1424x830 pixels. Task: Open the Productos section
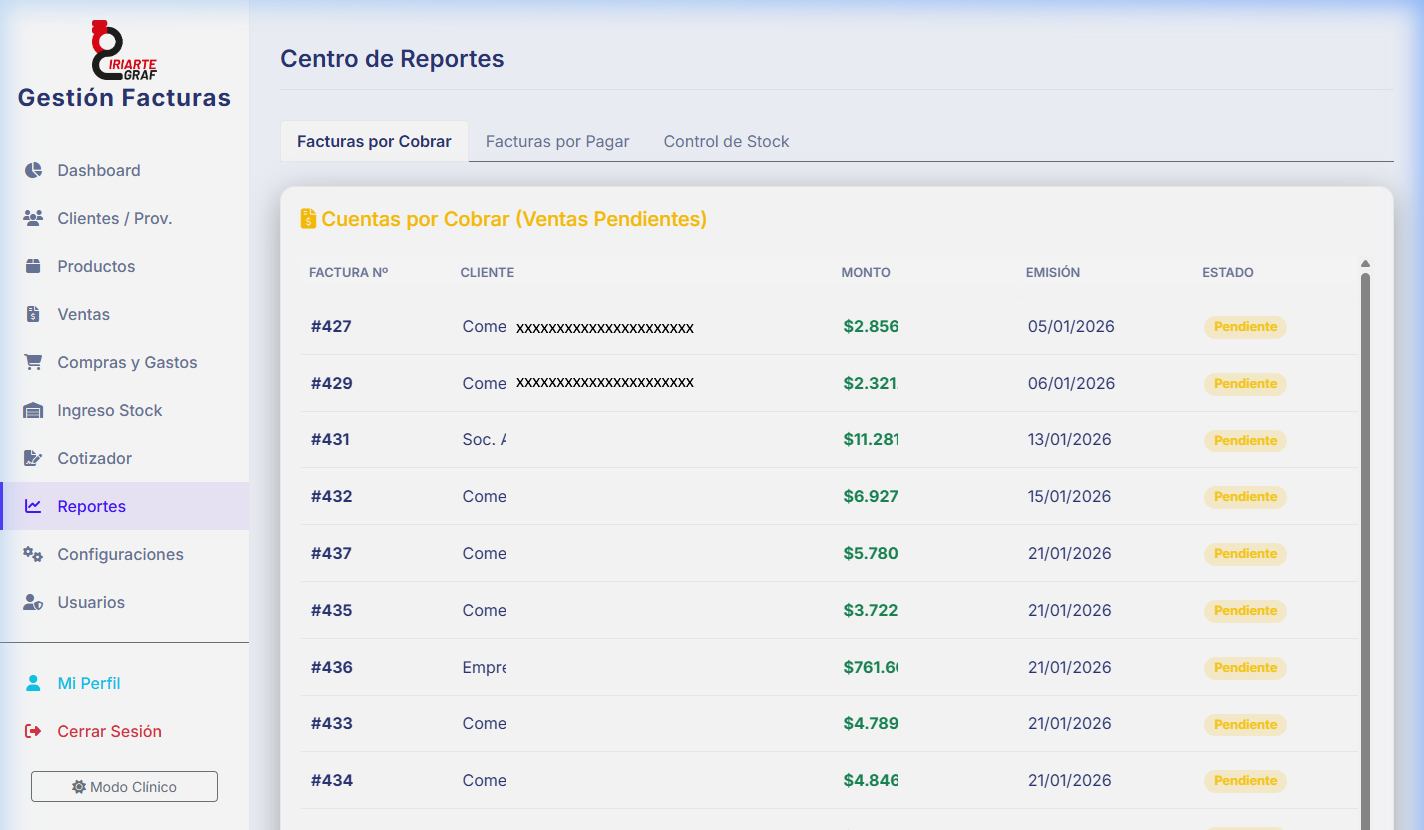coord(125,266)
